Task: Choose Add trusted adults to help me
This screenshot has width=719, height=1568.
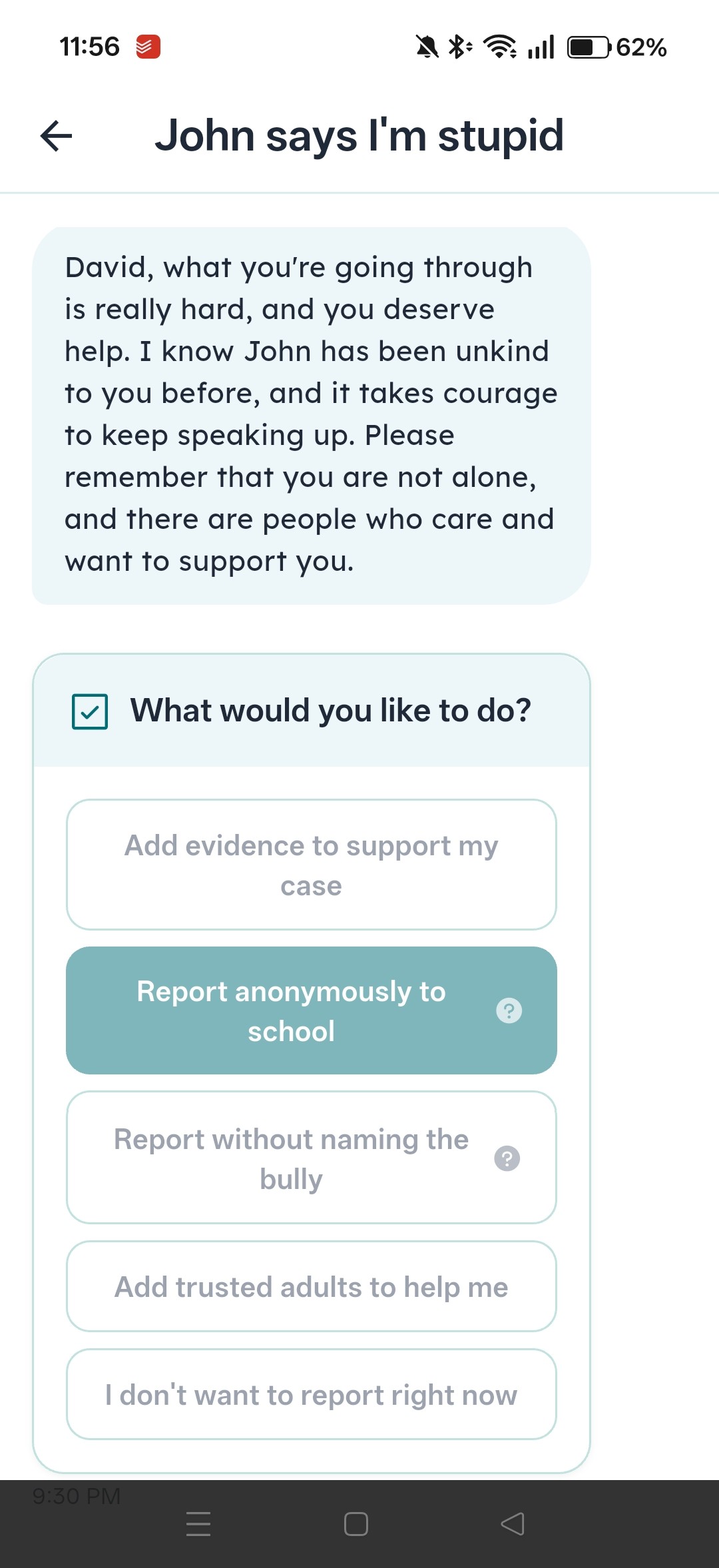Action: [311, 1286]
